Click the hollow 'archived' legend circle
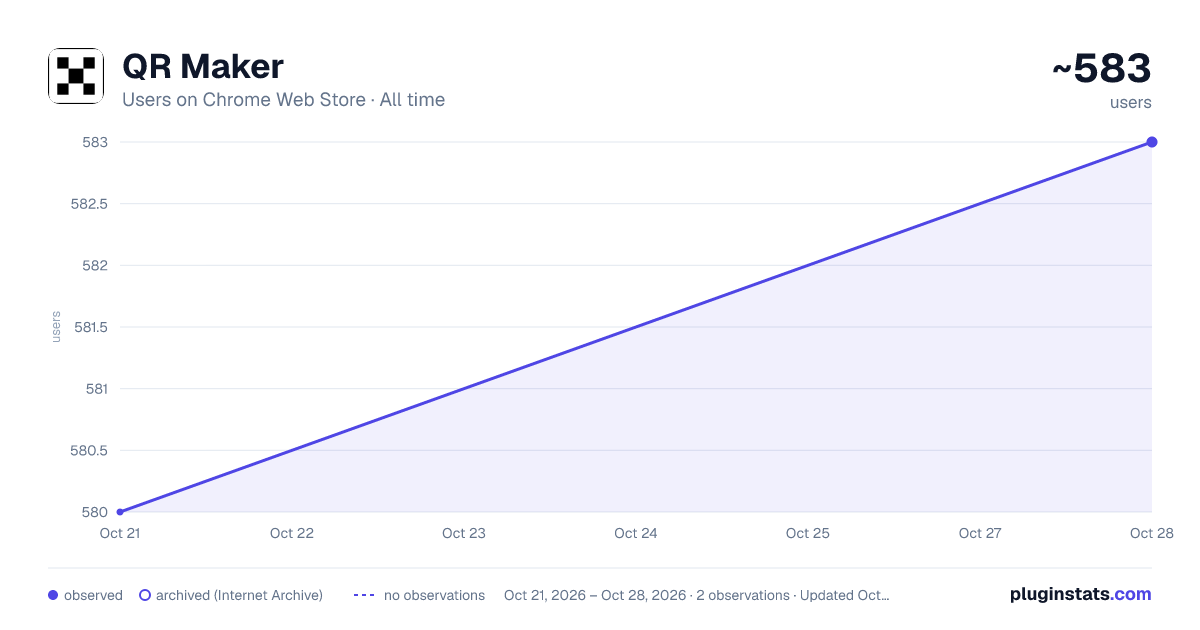The image size is (1200, 630). tap(145, 595)
